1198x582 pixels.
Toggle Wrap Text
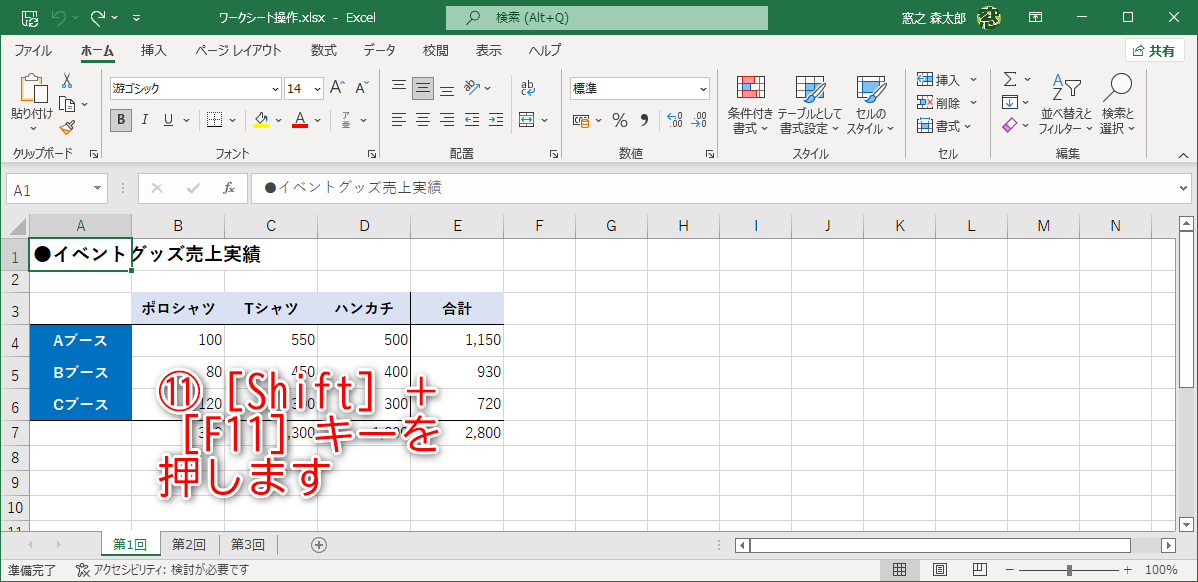pos(527,89)
